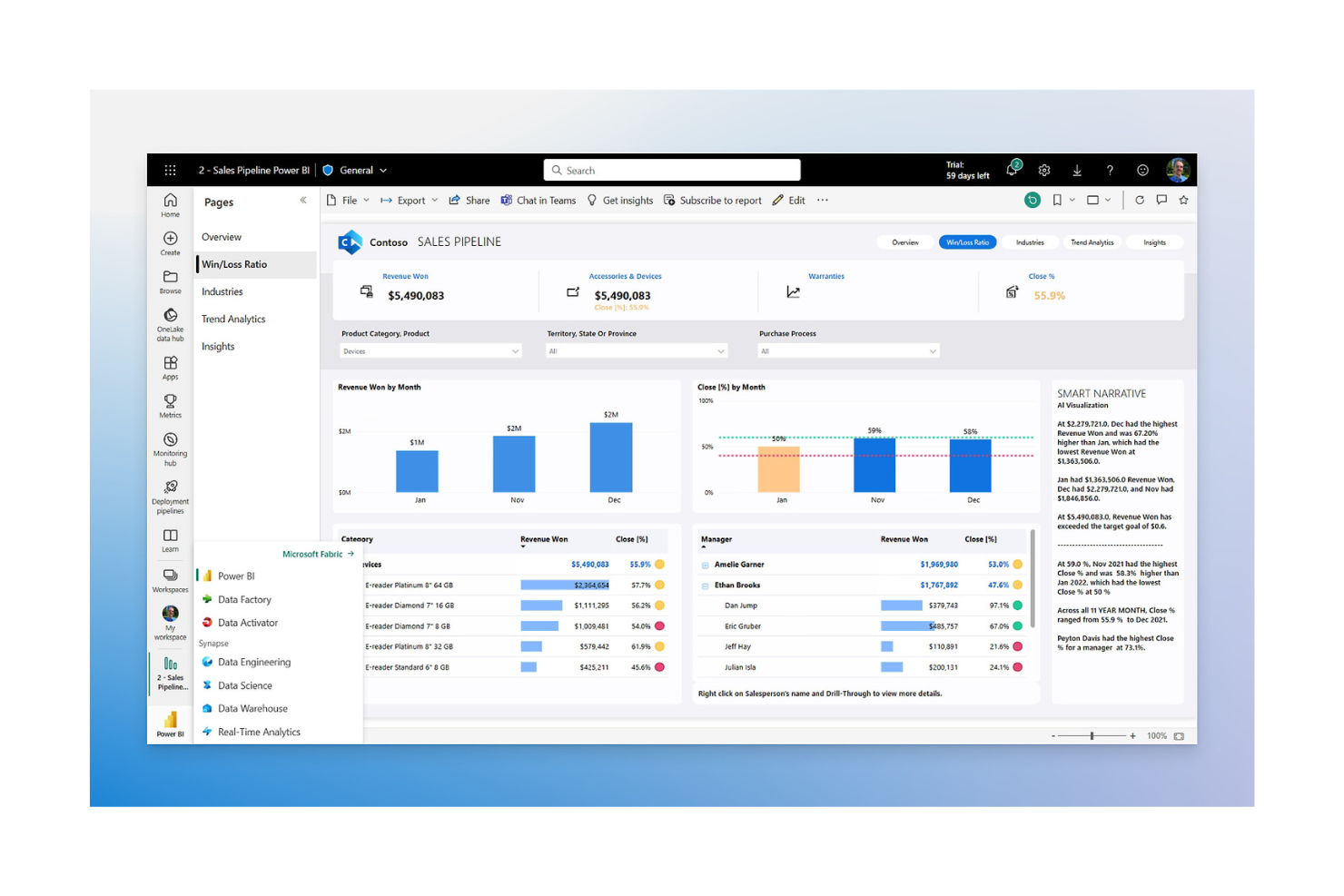The width and height of the screenshot is (1344, 896).
Task: Open notifications bell
Action: [x=1011, y=169]
